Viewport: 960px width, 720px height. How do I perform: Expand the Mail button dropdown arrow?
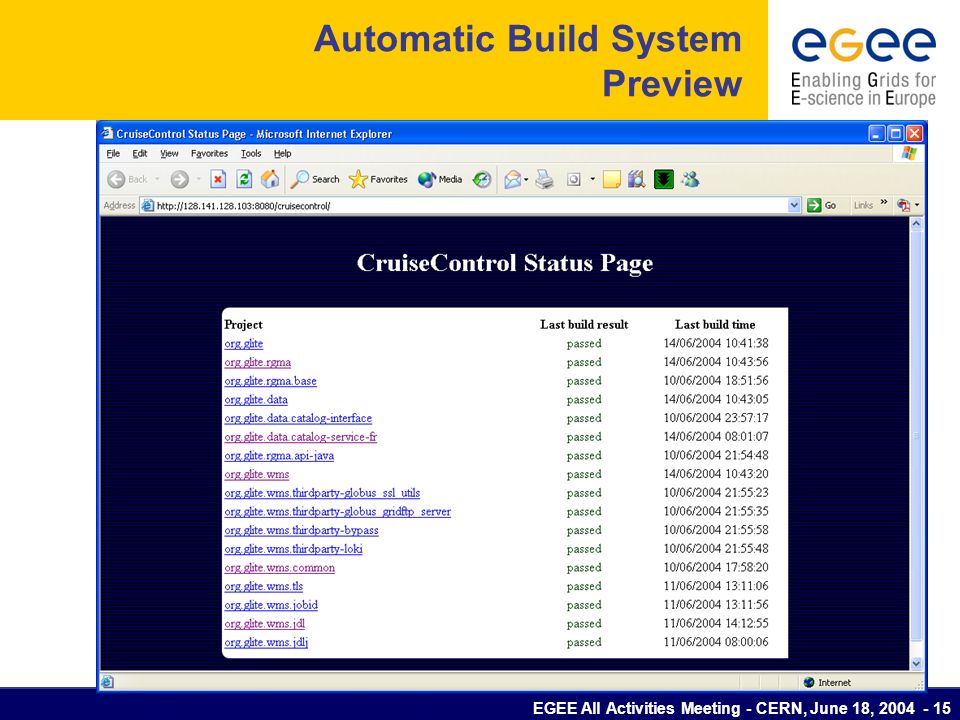(x=526, y=179)
